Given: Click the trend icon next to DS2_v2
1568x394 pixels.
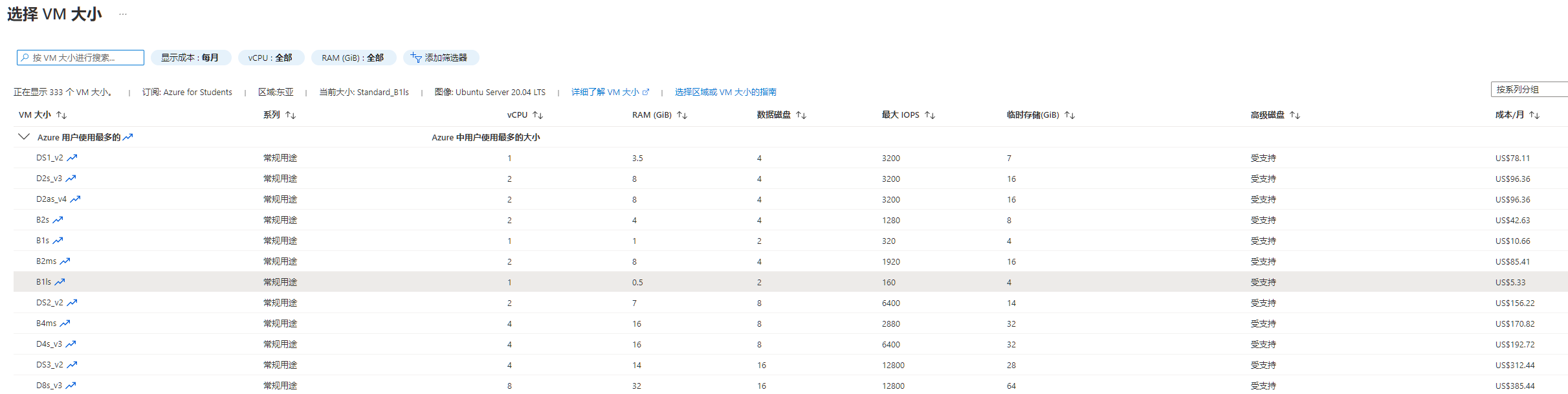Looking at the screenshot, I should [72, 303].
